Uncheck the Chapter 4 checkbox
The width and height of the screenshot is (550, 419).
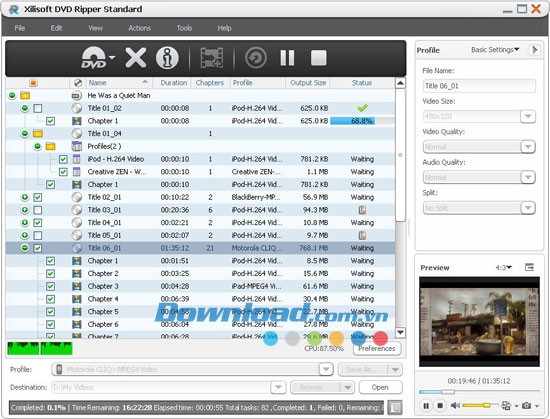pyautogui.click(x=51, y=299)
